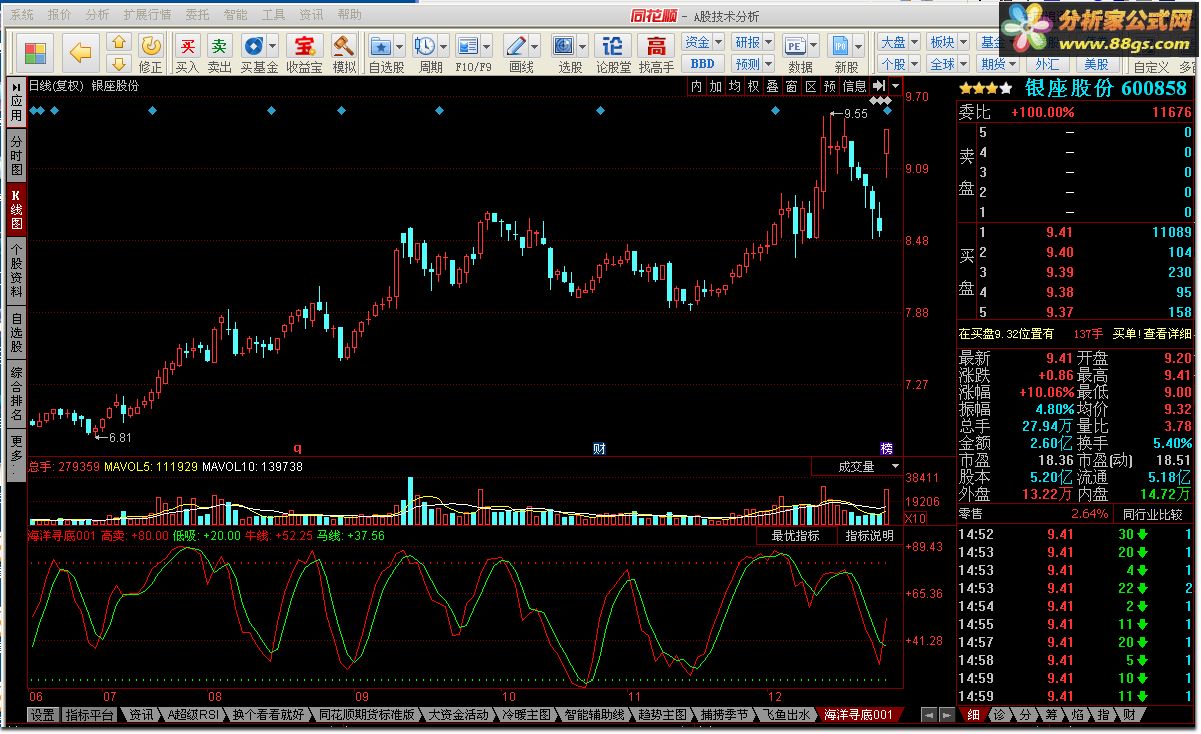Open the 分时图 sidebar tab
Screen dimensions: 1201x734
pos(16,156)
